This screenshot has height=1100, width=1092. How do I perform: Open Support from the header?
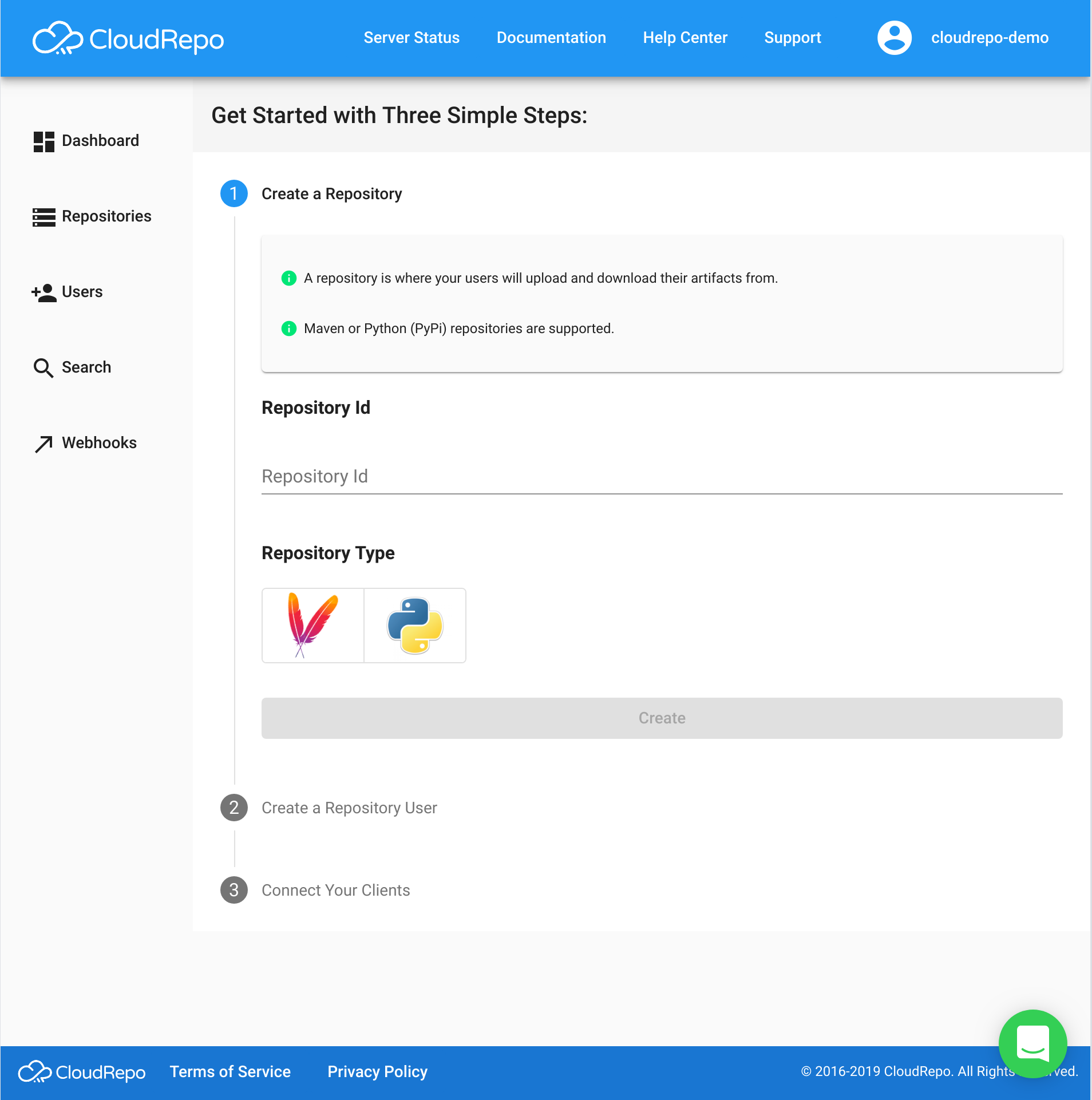click(x=793, y=38)
